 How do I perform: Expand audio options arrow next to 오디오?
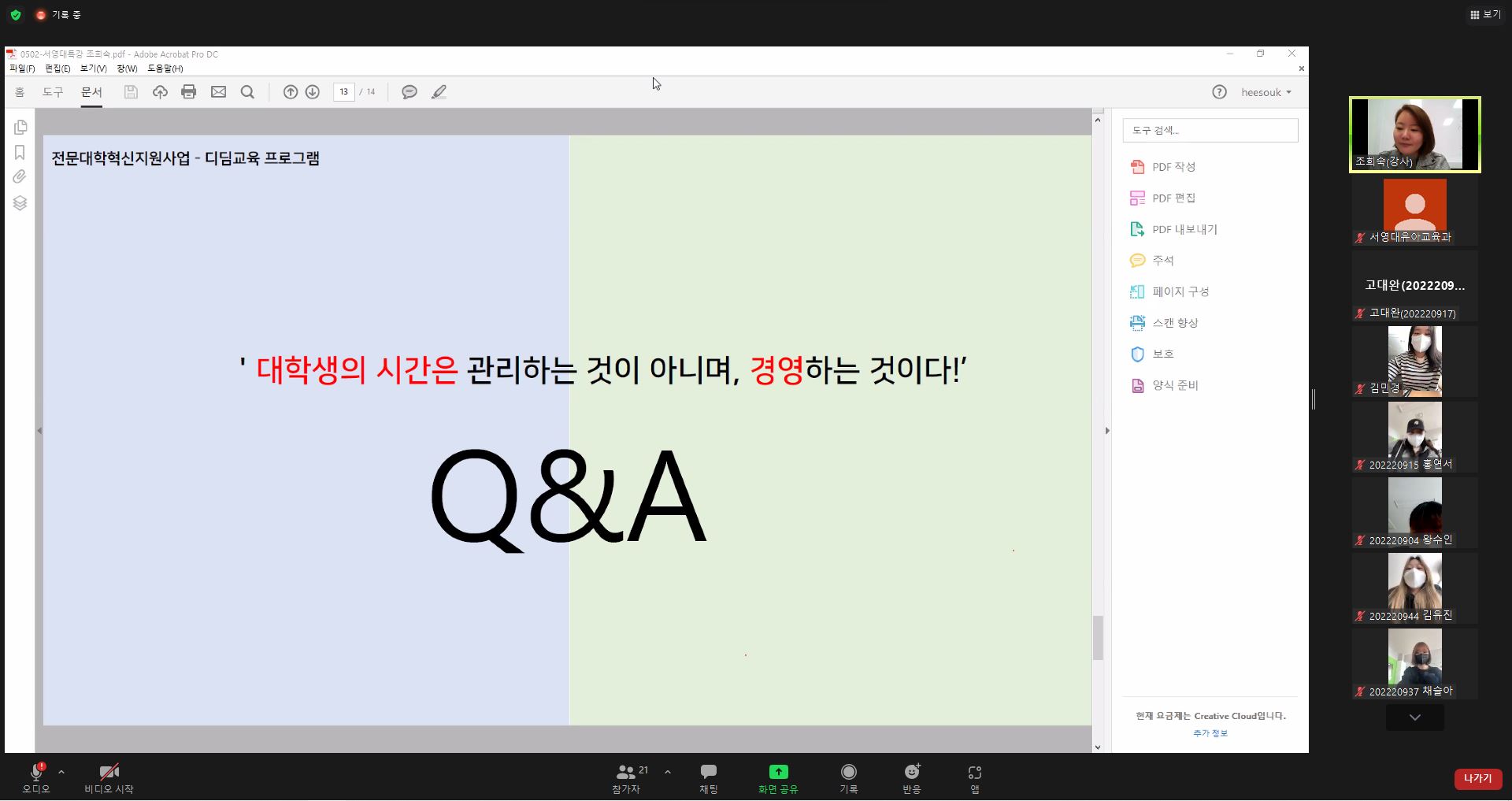pyautogui.click(x=61, y=772)
